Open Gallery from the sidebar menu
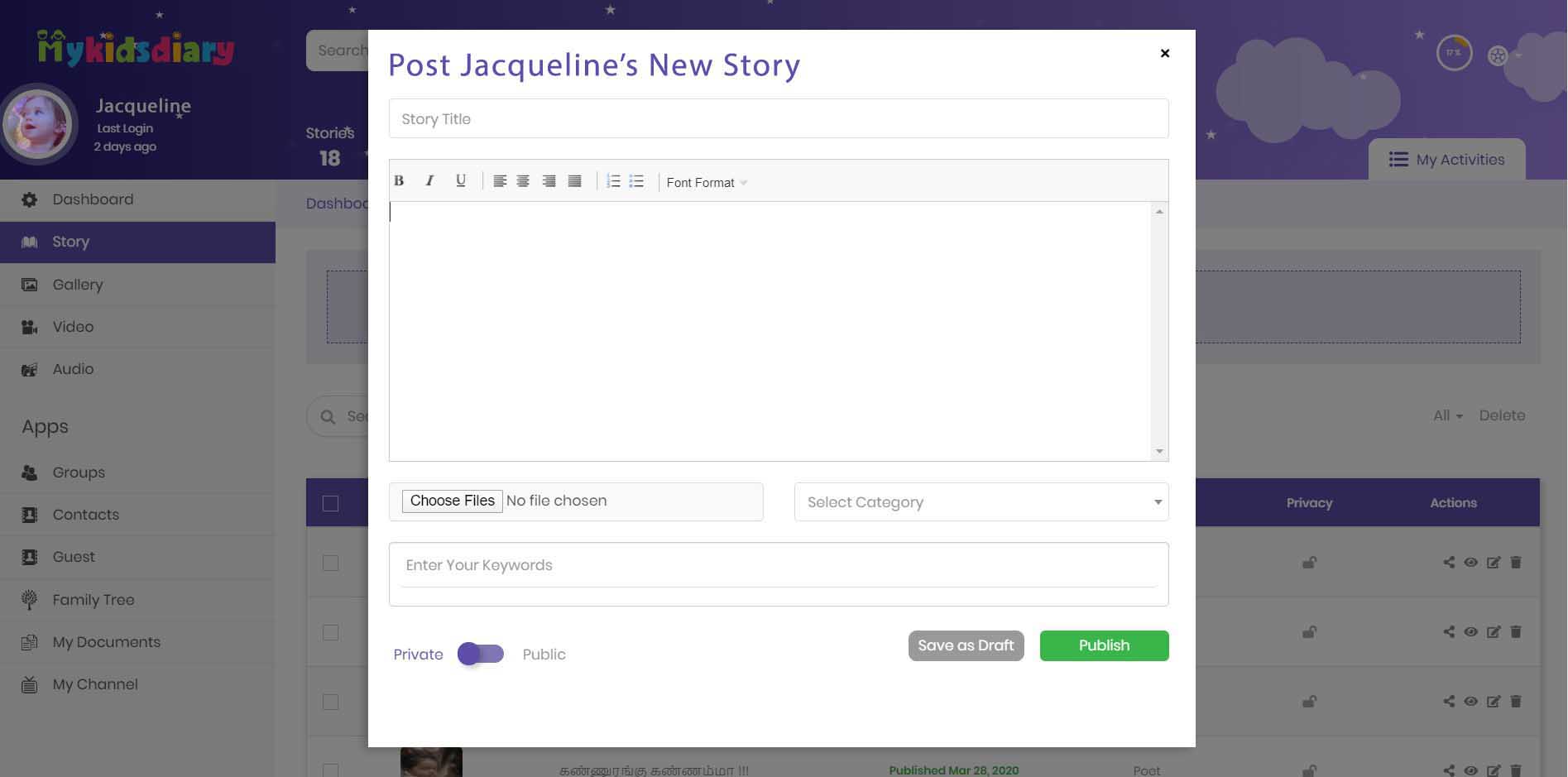 (x=78, y=285)
